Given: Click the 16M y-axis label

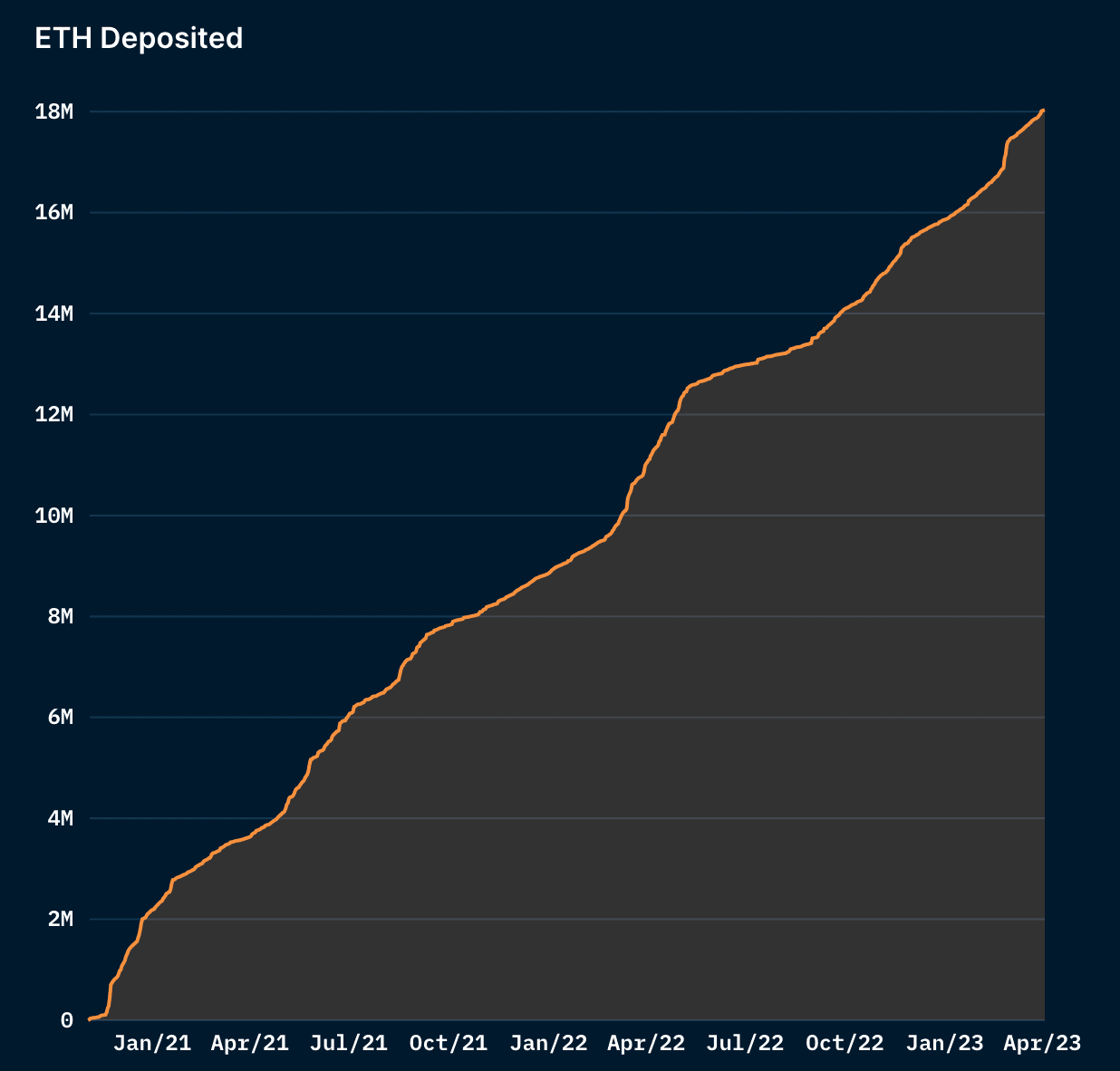Looking at the screenshot, I should pyautogui.click(x=53, y=212).
